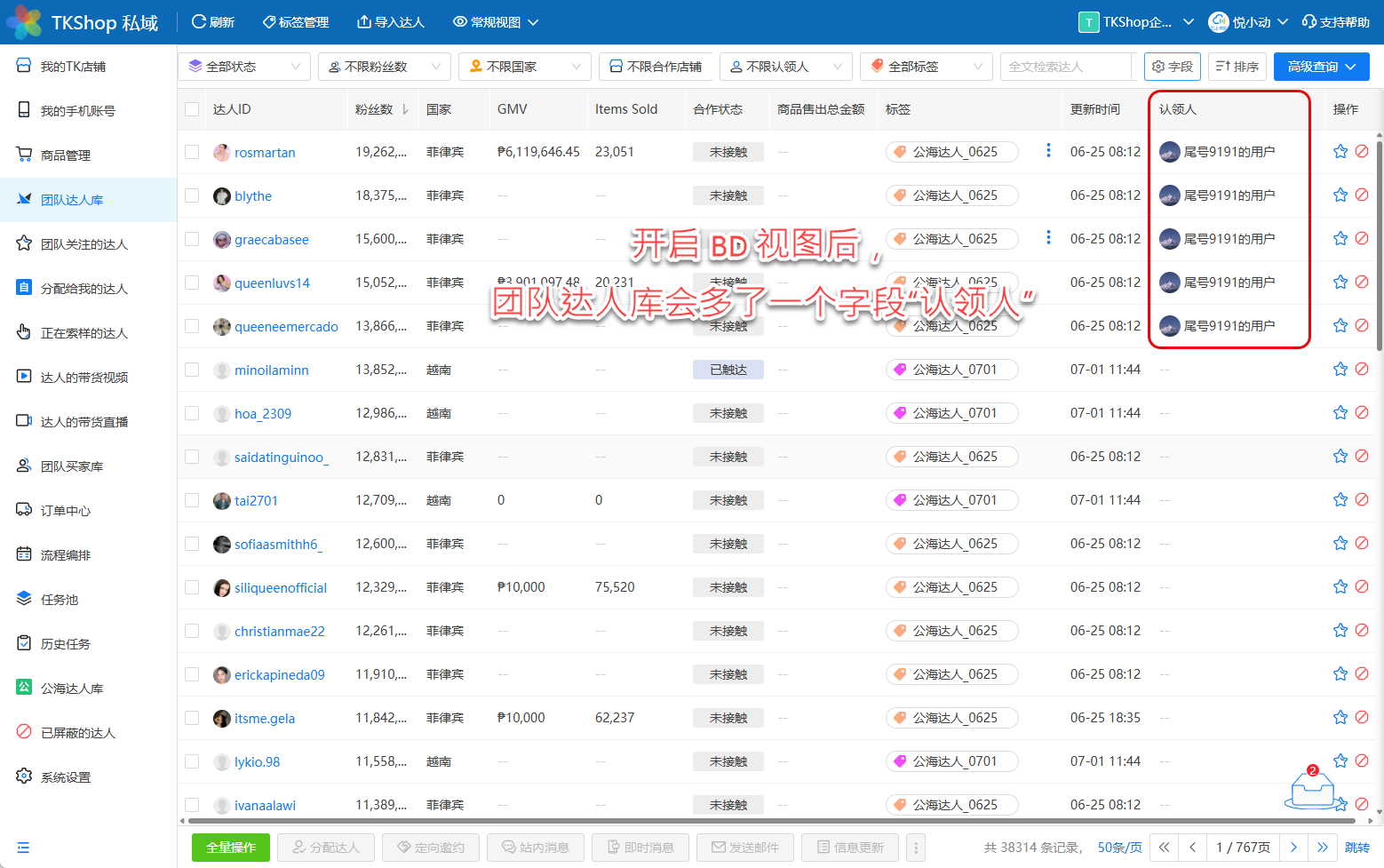
Task: Collapse the sidebar with bottom menu icon
Action: [x=23, y=848]
